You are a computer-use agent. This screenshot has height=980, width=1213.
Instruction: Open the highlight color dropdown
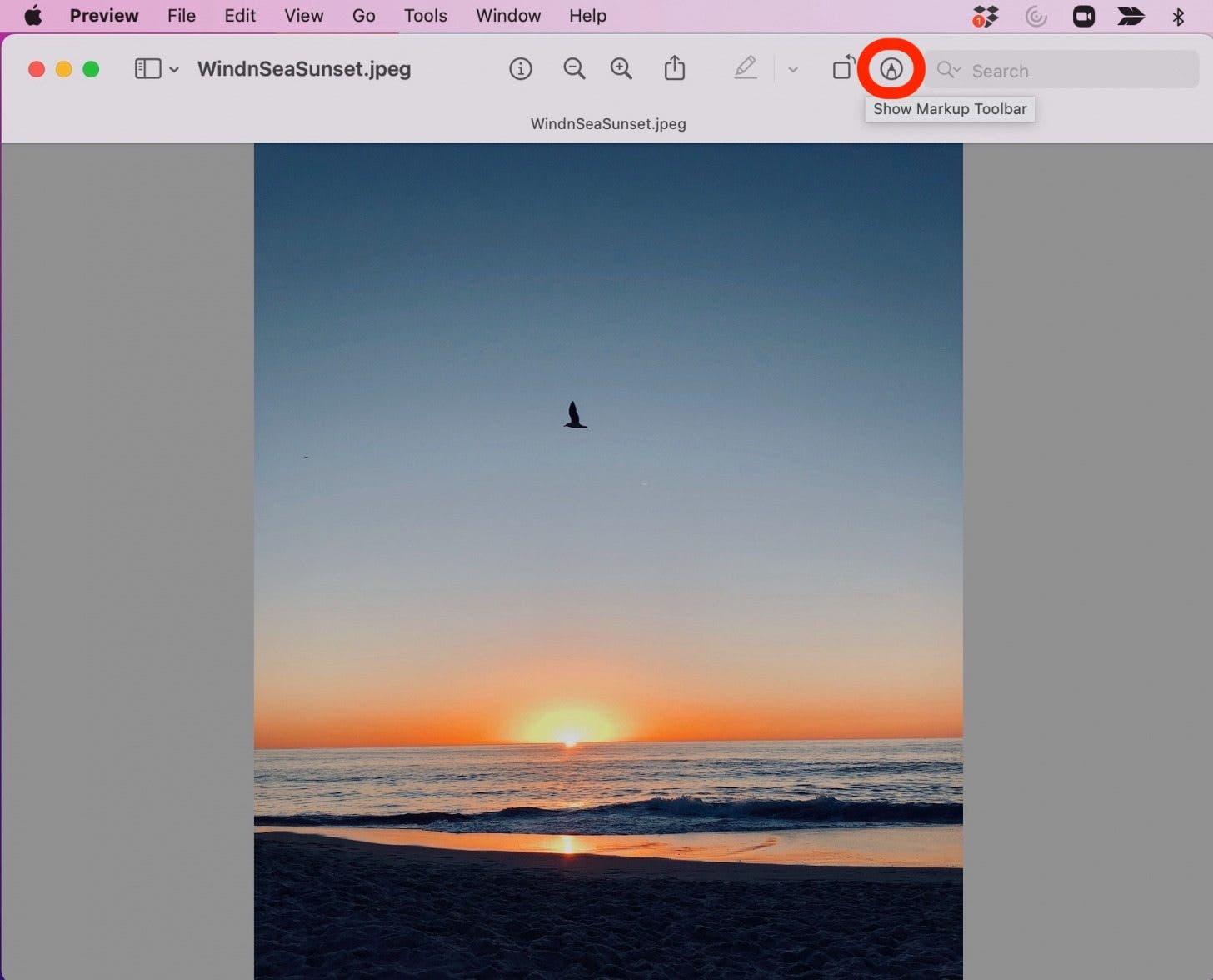pos(792,69)
